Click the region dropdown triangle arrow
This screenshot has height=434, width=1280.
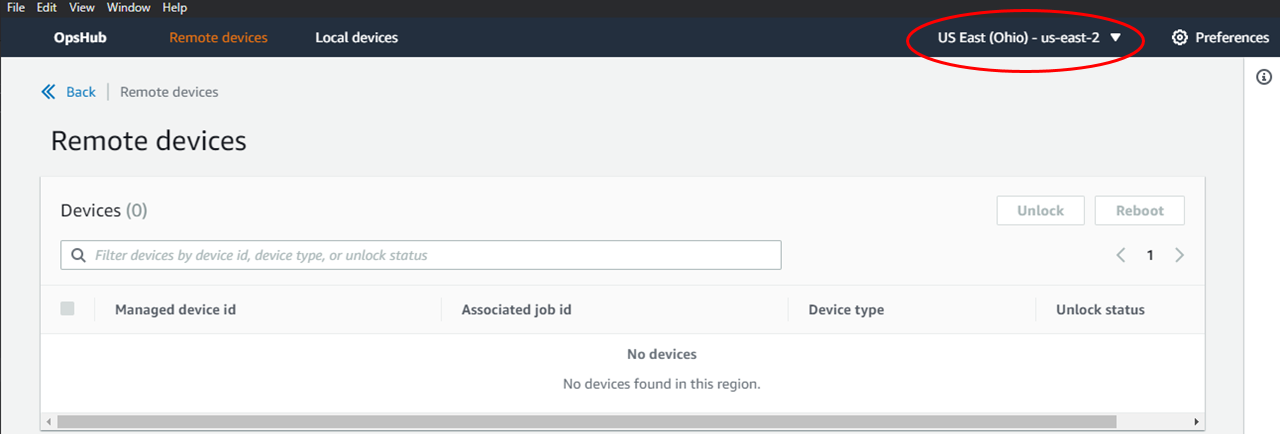1116,38
